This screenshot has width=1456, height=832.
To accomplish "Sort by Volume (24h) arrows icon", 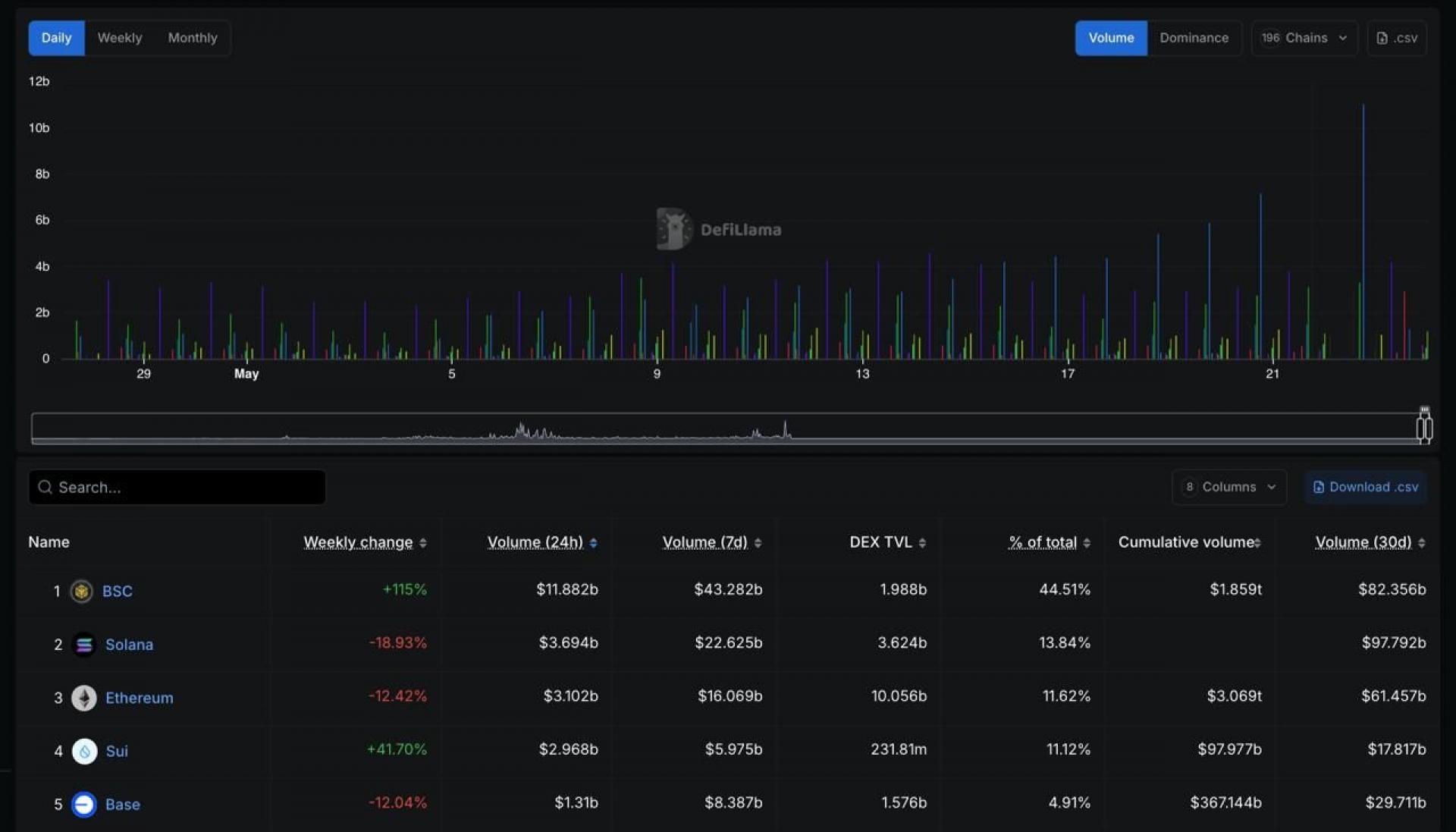I will (x=593, y=543).
